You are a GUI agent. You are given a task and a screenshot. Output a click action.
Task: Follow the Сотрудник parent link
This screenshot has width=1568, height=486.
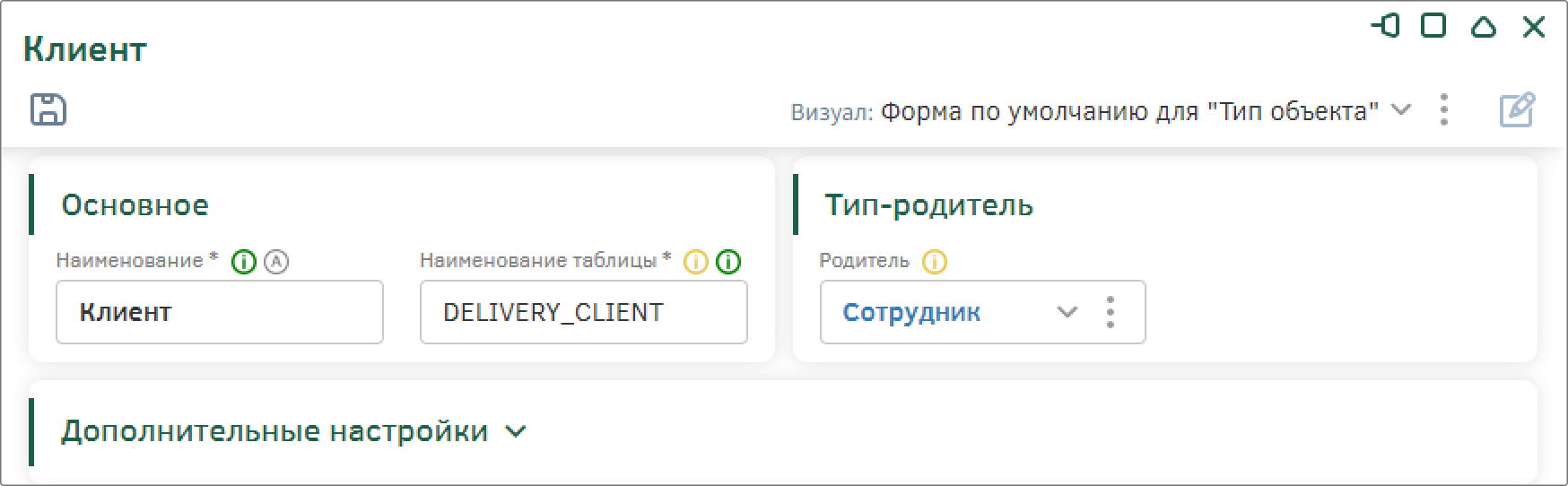tap(911, 312)
